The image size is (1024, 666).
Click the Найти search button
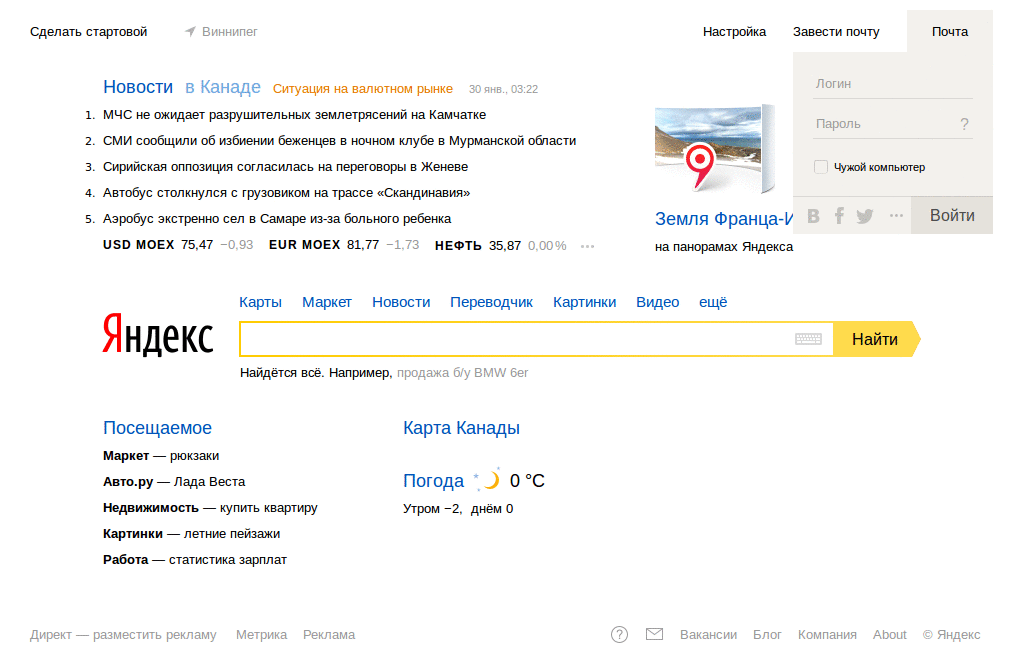875,339
